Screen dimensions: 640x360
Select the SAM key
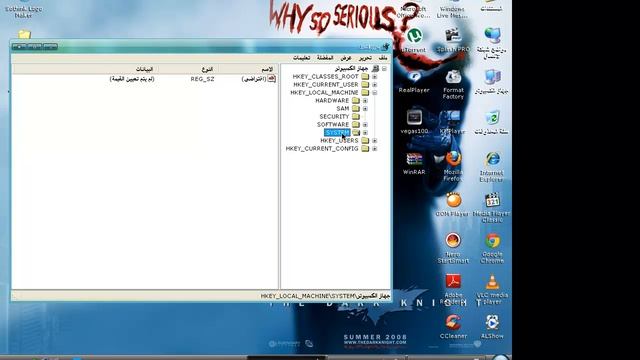click(343, 109)
